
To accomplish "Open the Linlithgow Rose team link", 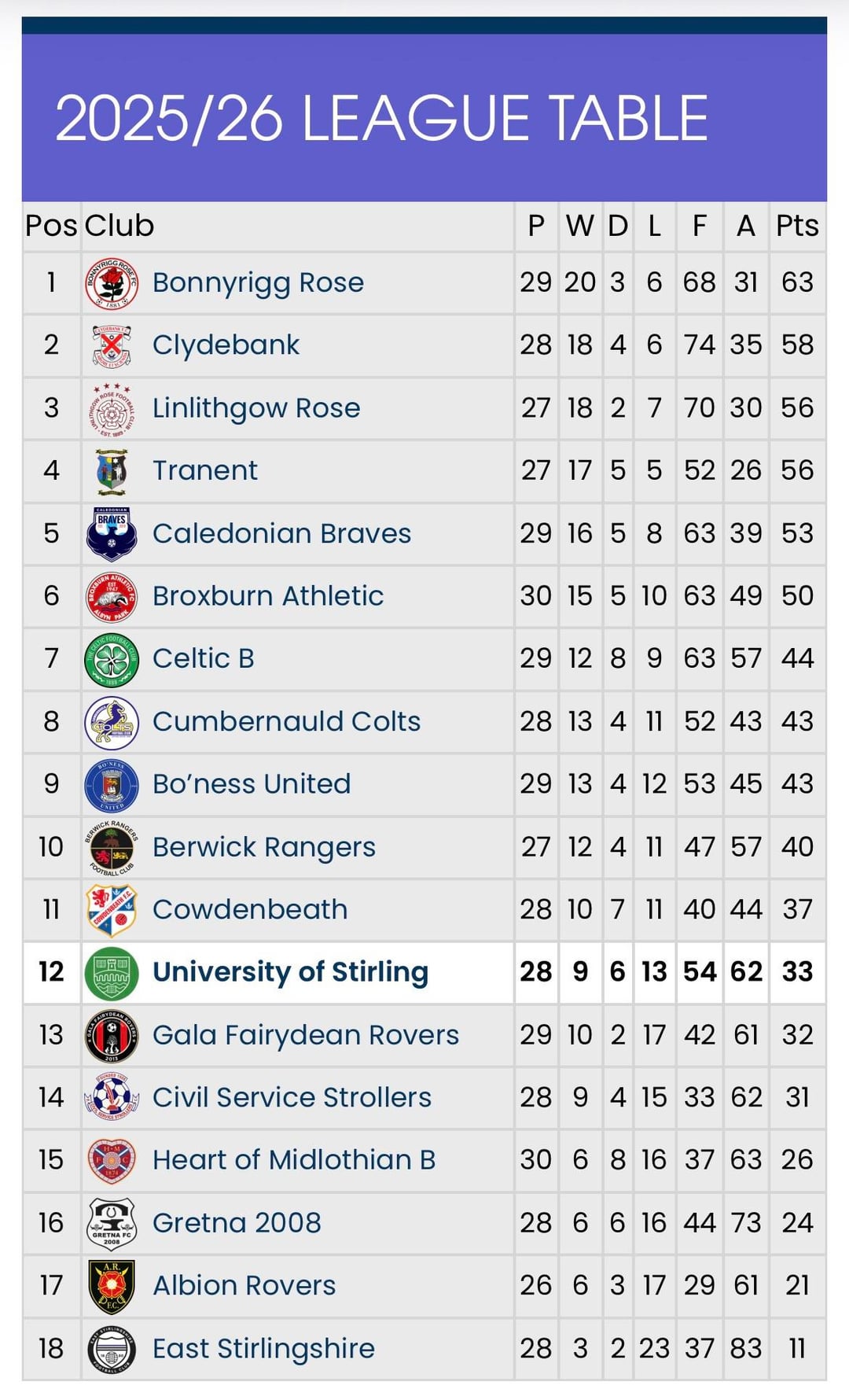I will (x=256, y=408).
